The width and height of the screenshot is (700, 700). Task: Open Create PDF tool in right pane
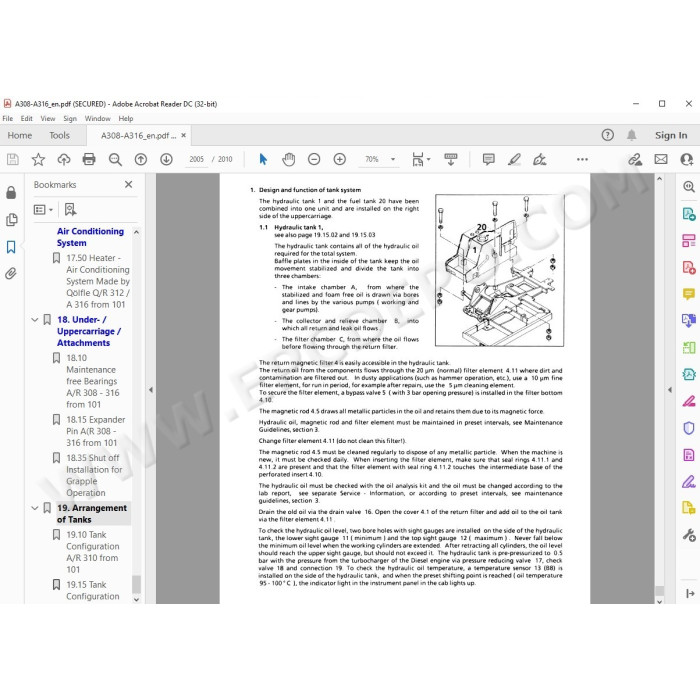pyautogui.click(x=689, y=268)
